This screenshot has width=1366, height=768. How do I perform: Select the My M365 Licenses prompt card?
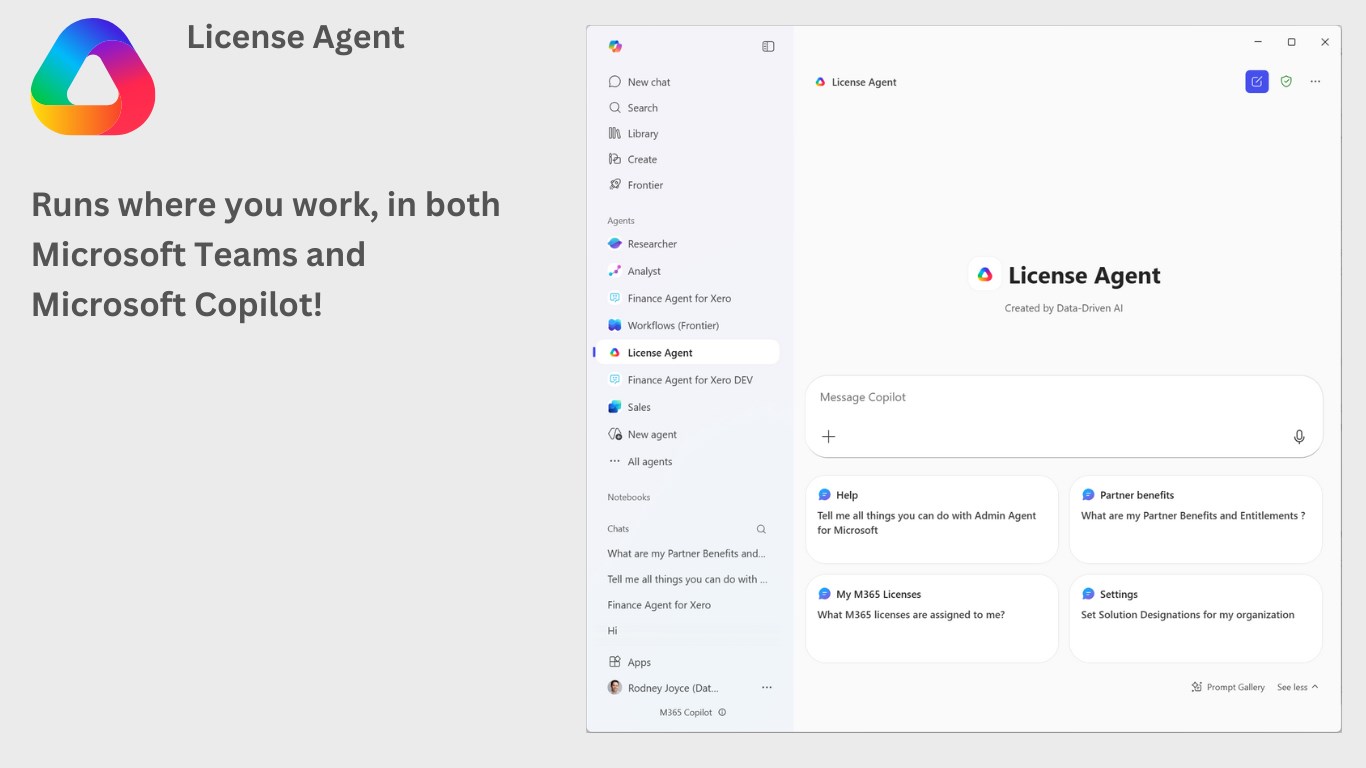[932, 618]
